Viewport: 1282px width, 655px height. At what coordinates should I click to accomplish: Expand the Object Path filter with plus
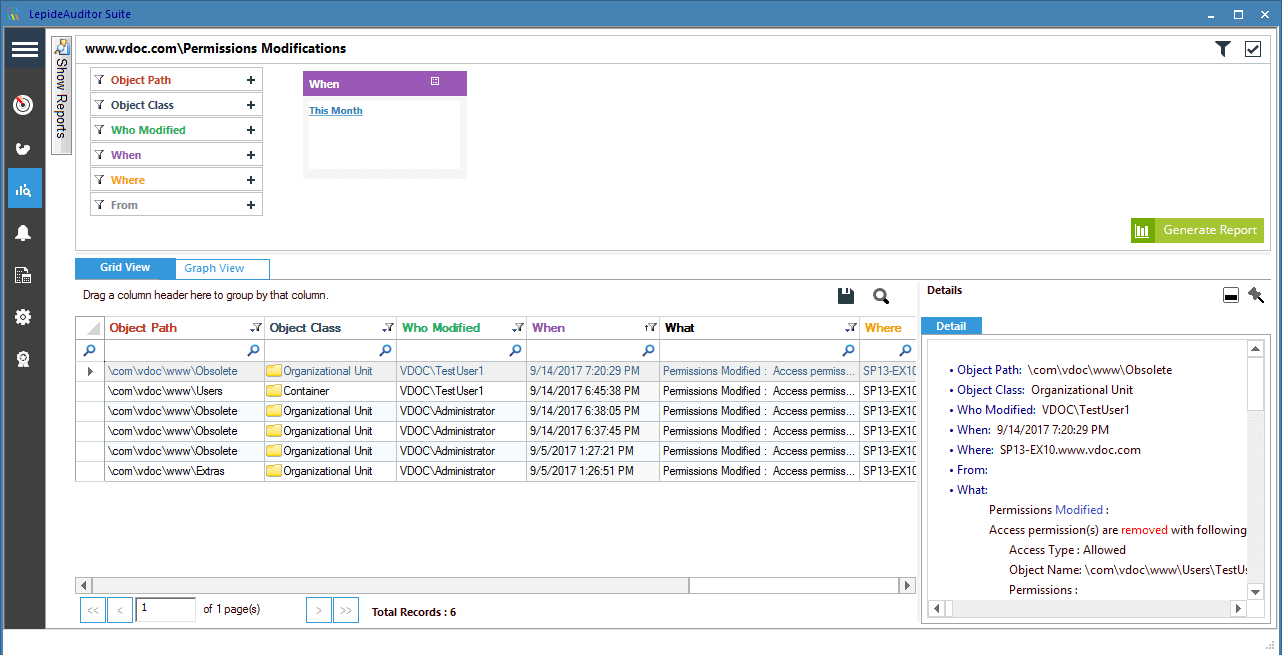(x=251, y=80)
